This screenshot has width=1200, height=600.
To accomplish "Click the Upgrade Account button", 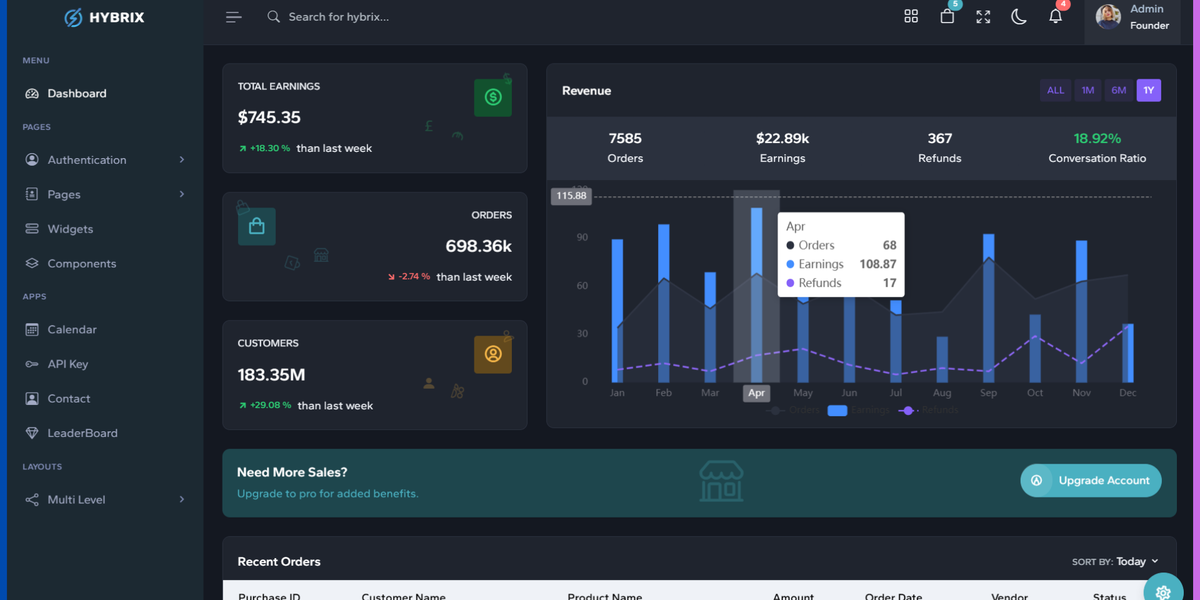I will [1090, 480].
